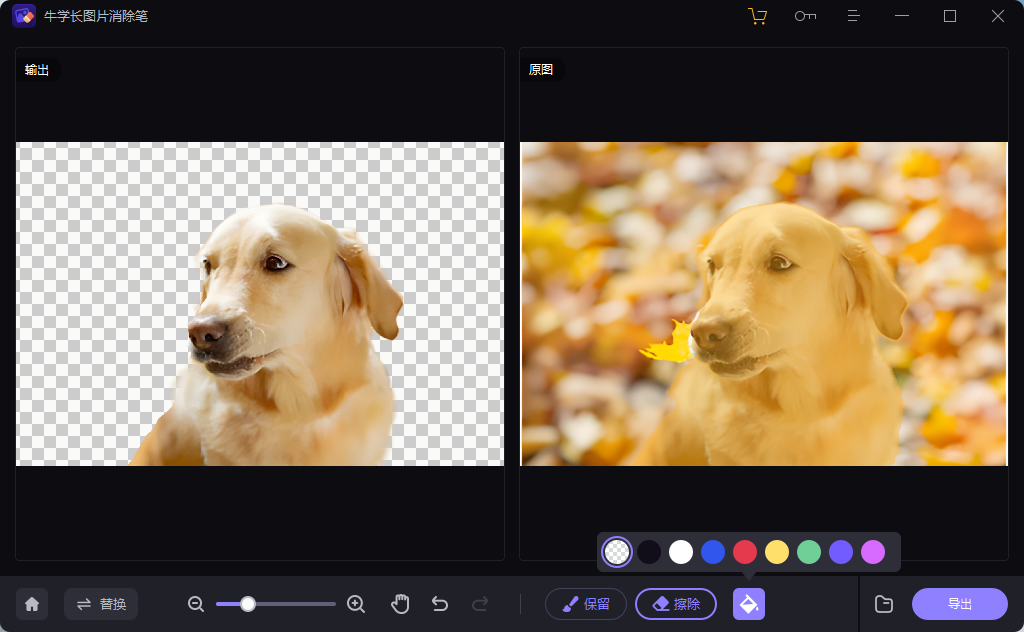This screenshot has height=632, width=1024.
Task: Choose the transparent background swatch
Action: (x=617, y=552)
